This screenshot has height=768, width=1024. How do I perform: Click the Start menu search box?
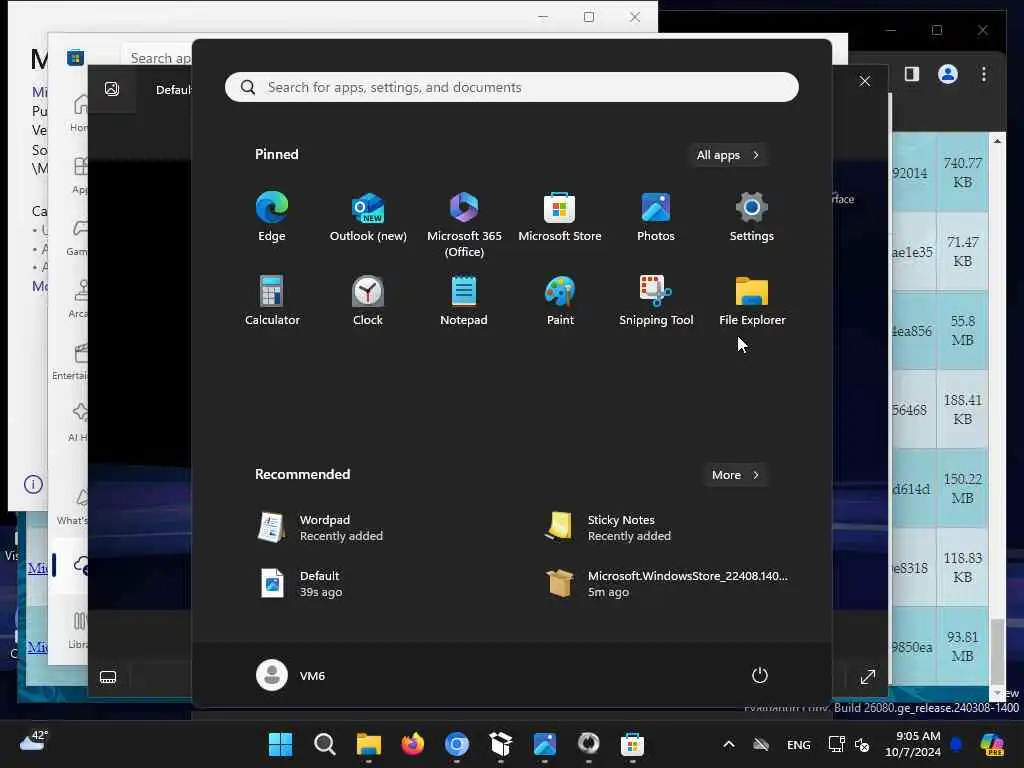coord(511,87)
